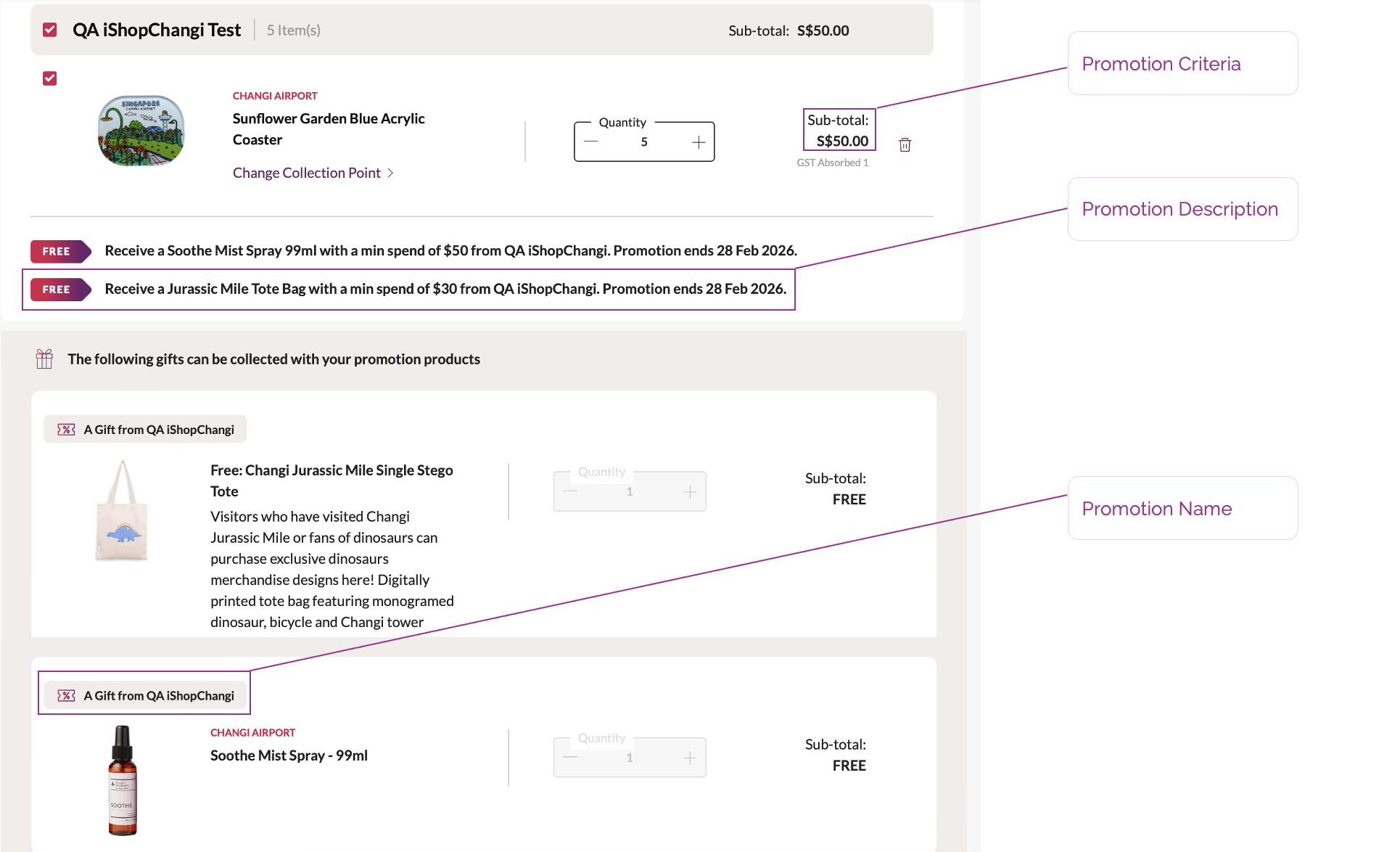Screen dimensions: 1400x852
Task: Decrease Sunflower Coaster quantity with minus
Action: coord(591,142)
